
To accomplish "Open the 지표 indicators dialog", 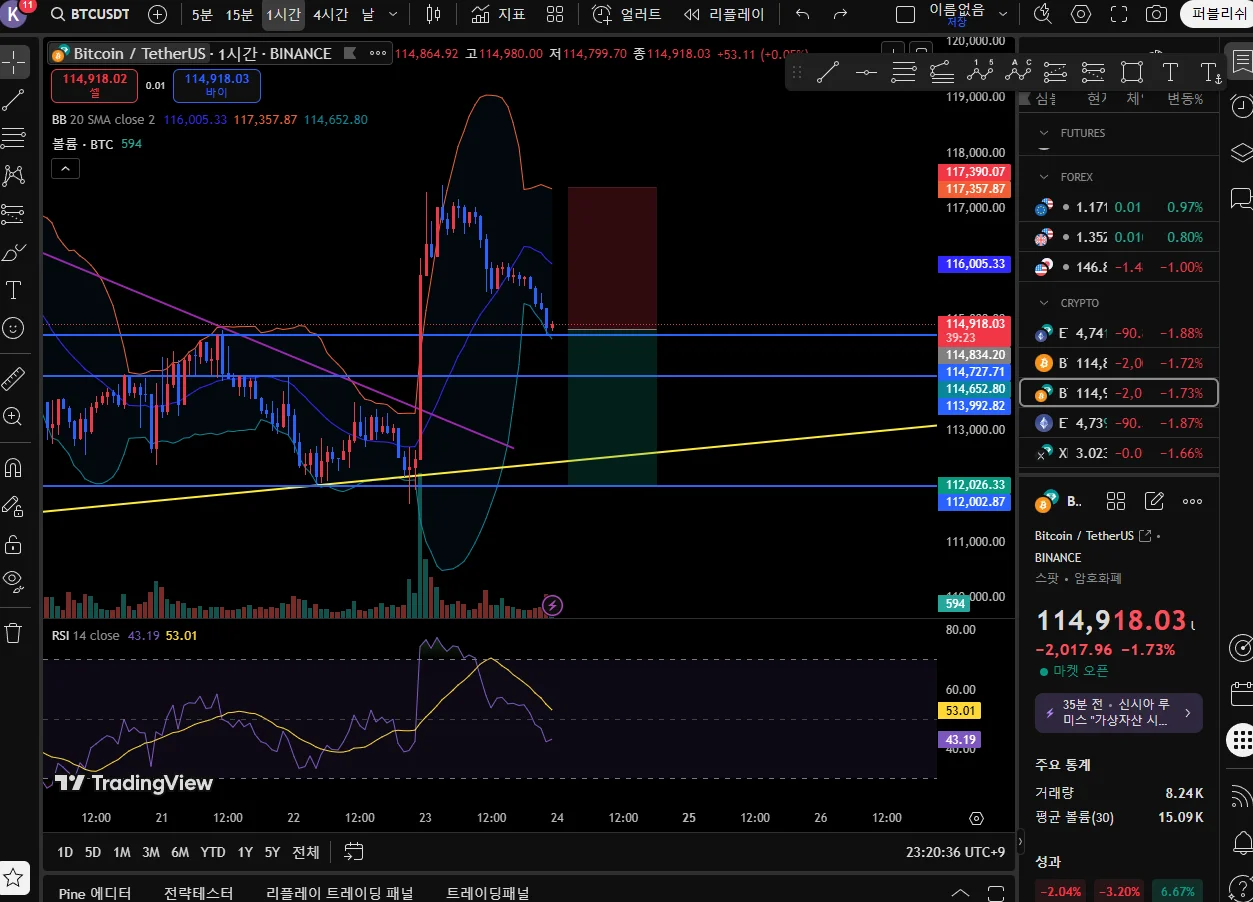I will point(498,14).
